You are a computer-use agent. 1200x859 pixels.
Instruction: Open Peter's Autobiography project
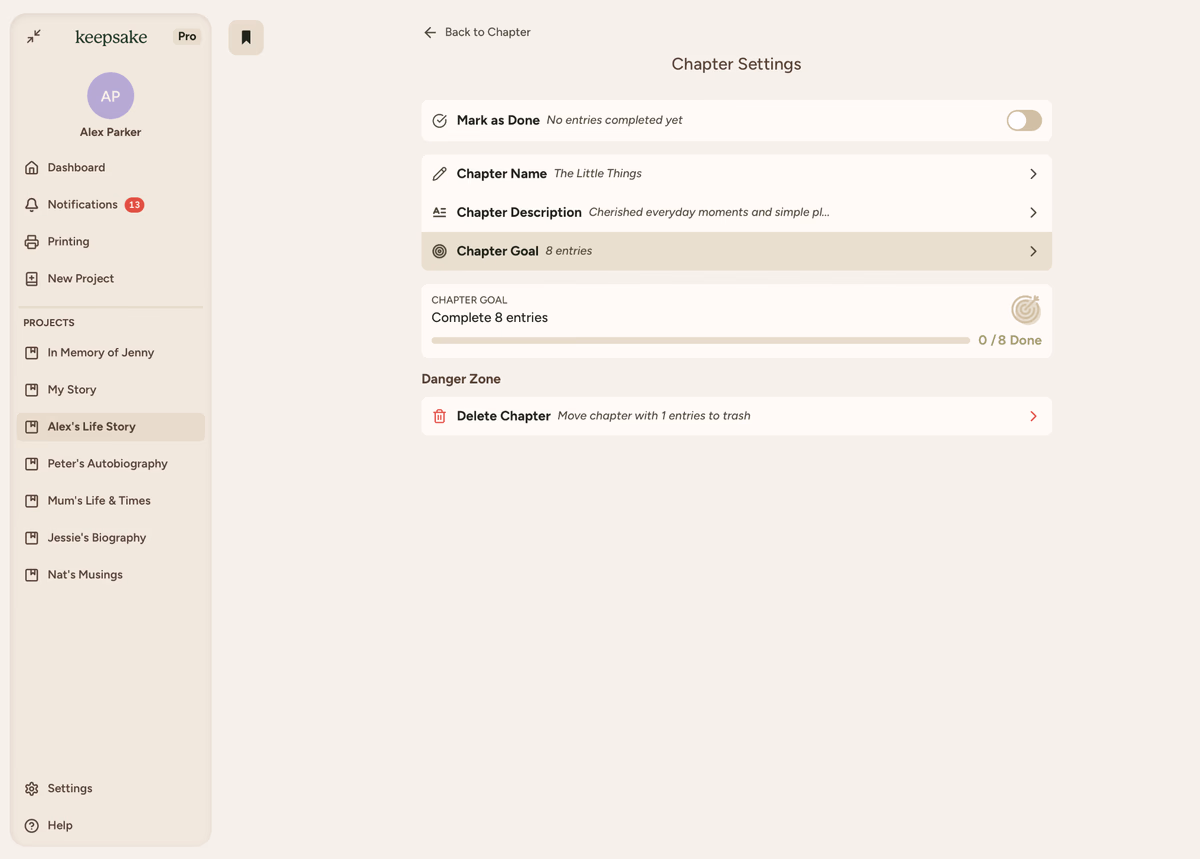point(107,464)
